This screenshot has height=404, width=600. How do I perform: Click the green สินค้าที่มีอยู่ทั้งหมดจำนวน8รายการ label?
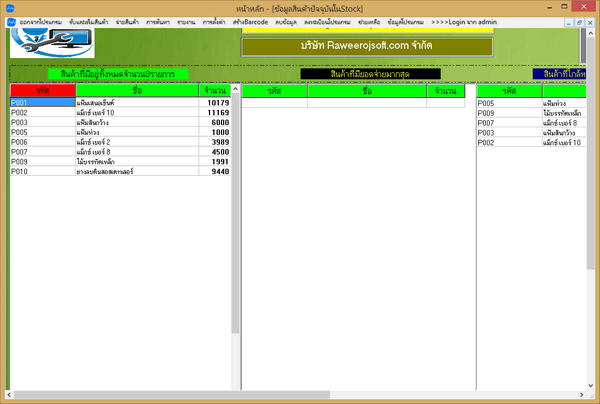(118, 74)
